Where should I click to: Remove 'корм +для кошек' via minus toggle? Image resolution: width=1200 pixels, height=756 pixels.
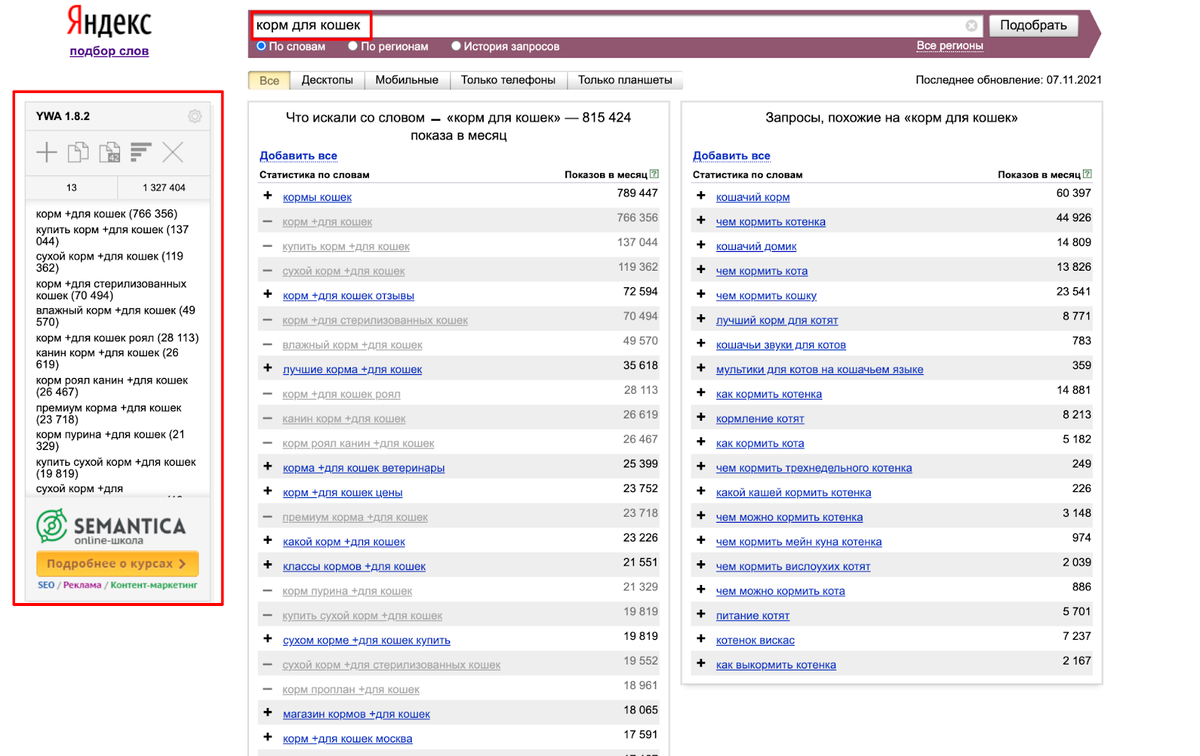(x=268, y=221)
